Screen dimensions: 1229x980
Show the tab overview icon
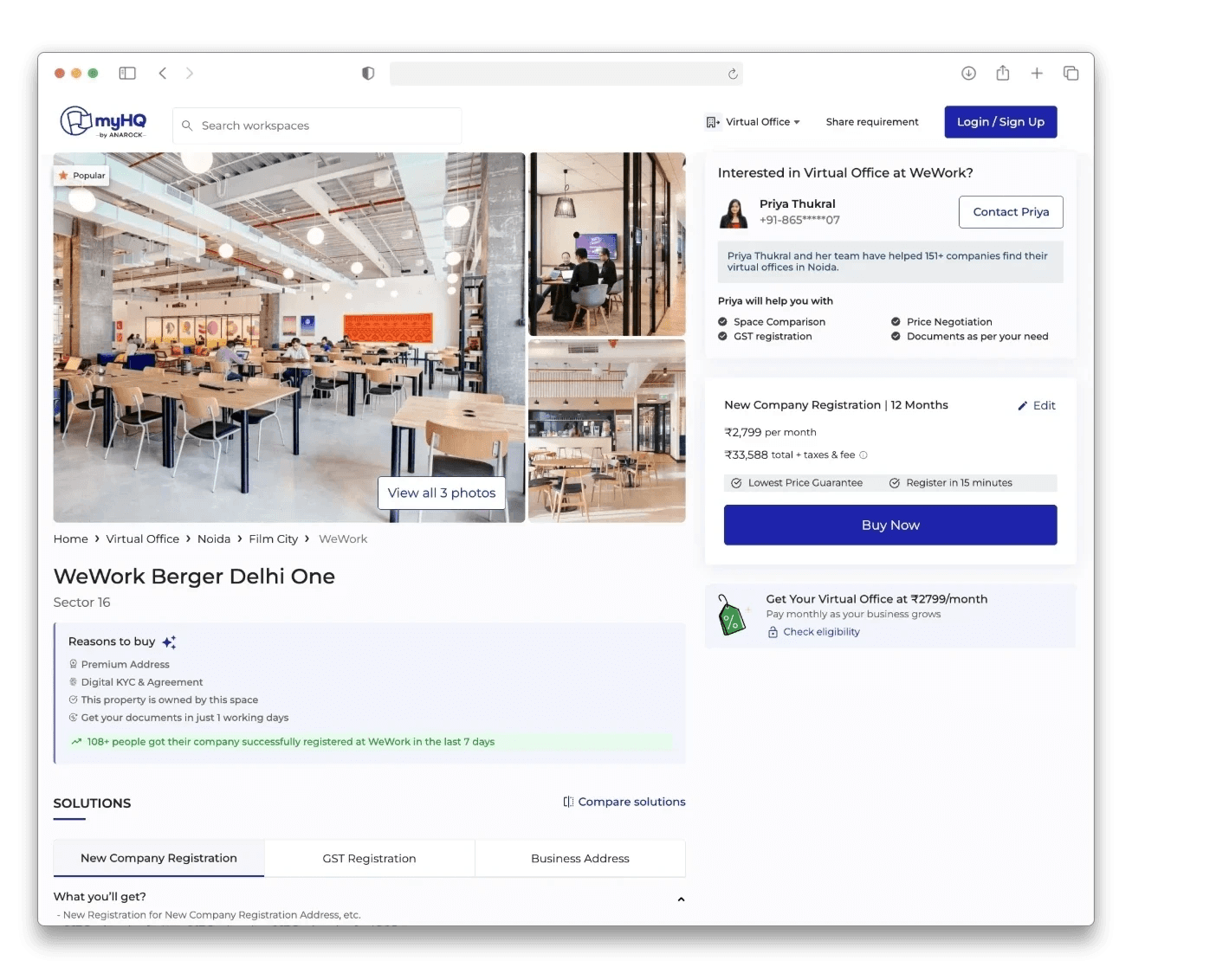coord(1071,74)
